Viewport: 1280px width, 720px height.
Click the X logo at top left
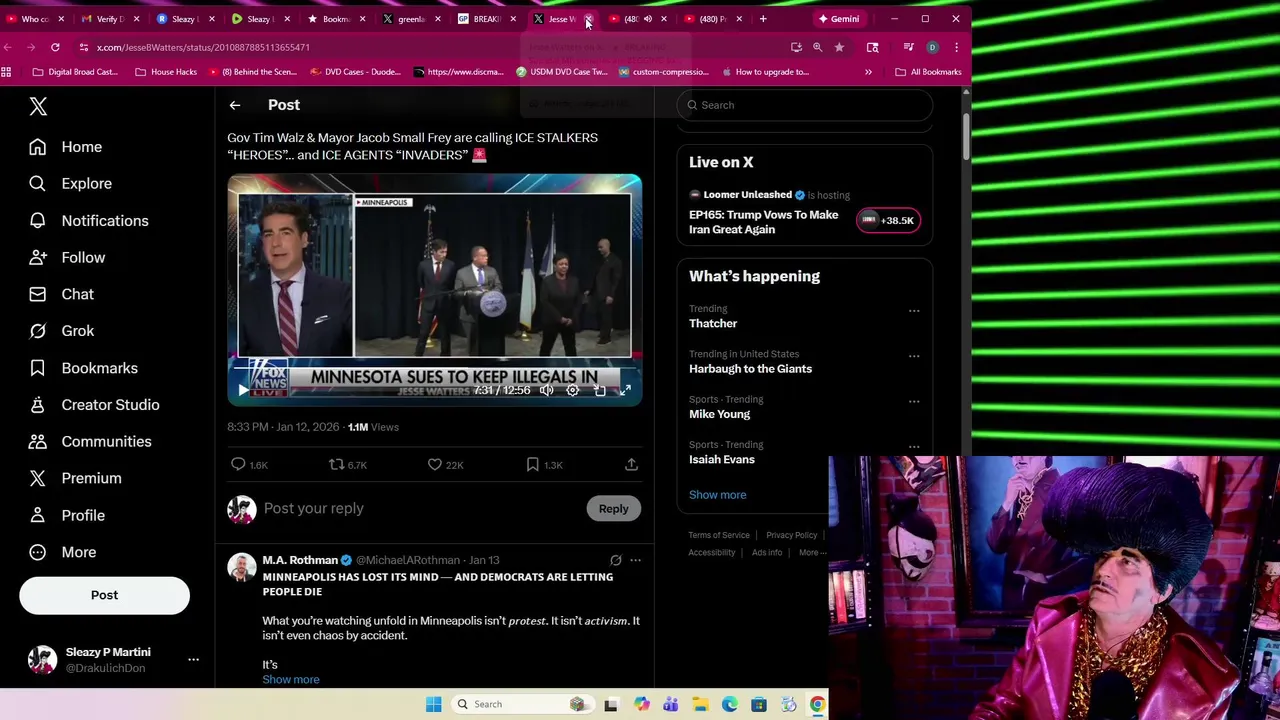(x=38, y=106)
